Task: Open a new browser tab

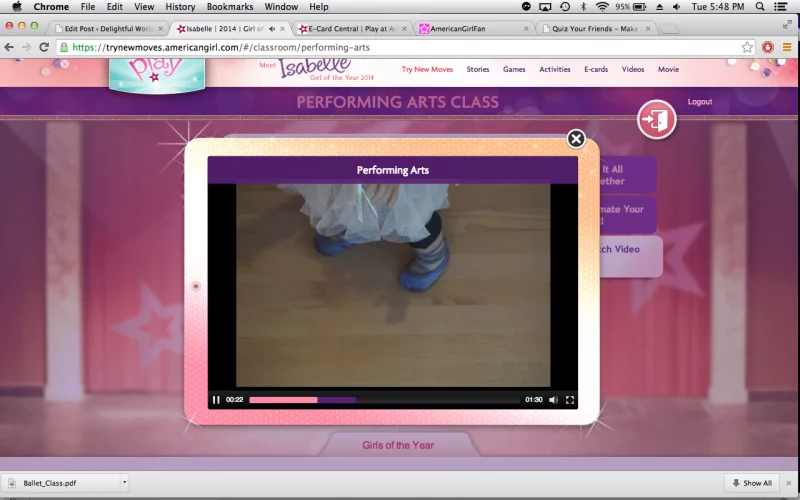Action: tap(669, 29)
